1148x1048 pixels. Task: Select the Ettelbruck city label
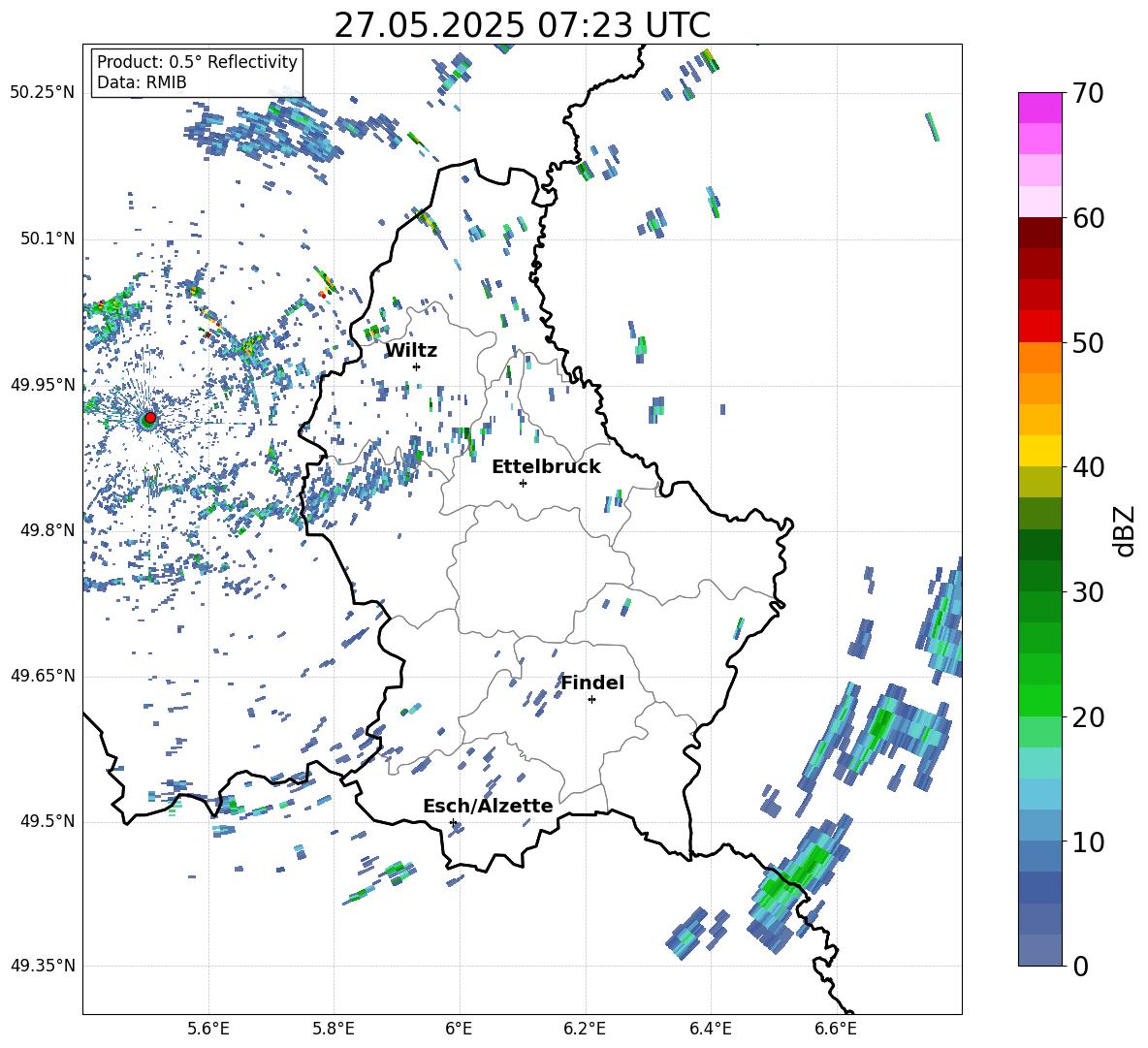546,467
